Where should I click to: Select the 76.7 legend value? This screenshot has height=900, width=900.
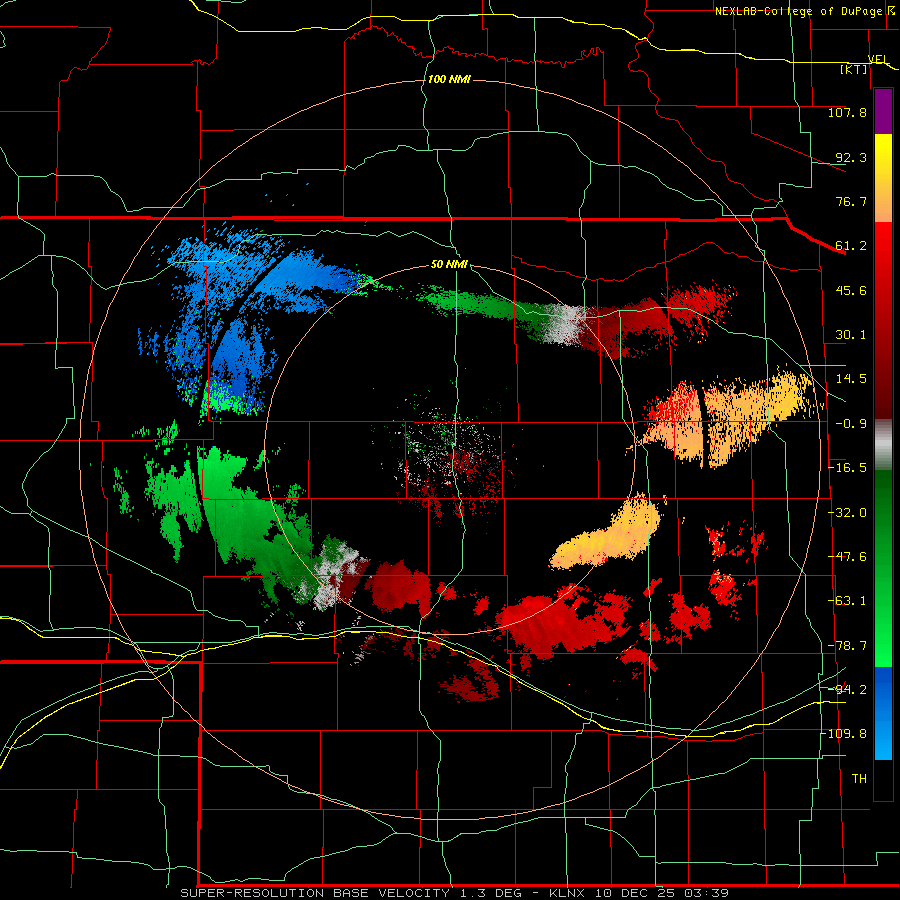coord(851,201)
